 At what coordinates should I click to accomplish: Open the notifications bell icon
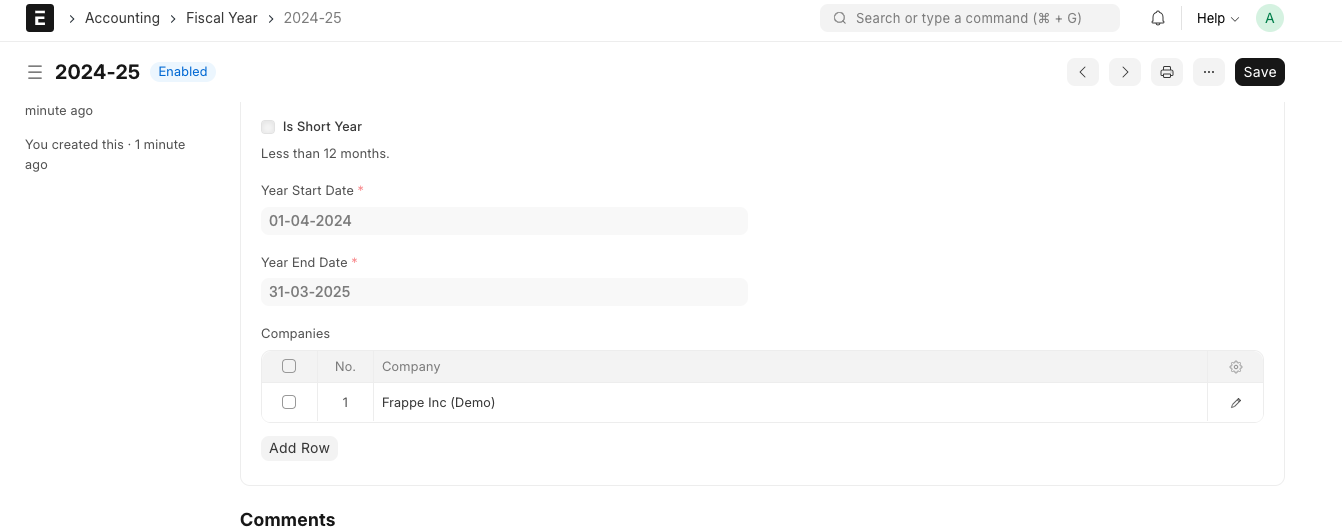coord(1158,18)
